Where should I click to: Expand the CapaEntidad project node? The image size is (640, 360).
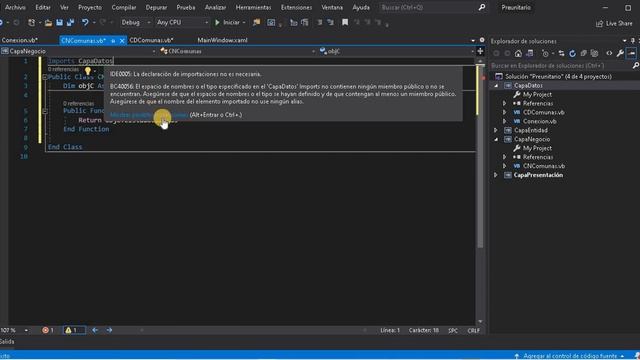tap(496, 131)
